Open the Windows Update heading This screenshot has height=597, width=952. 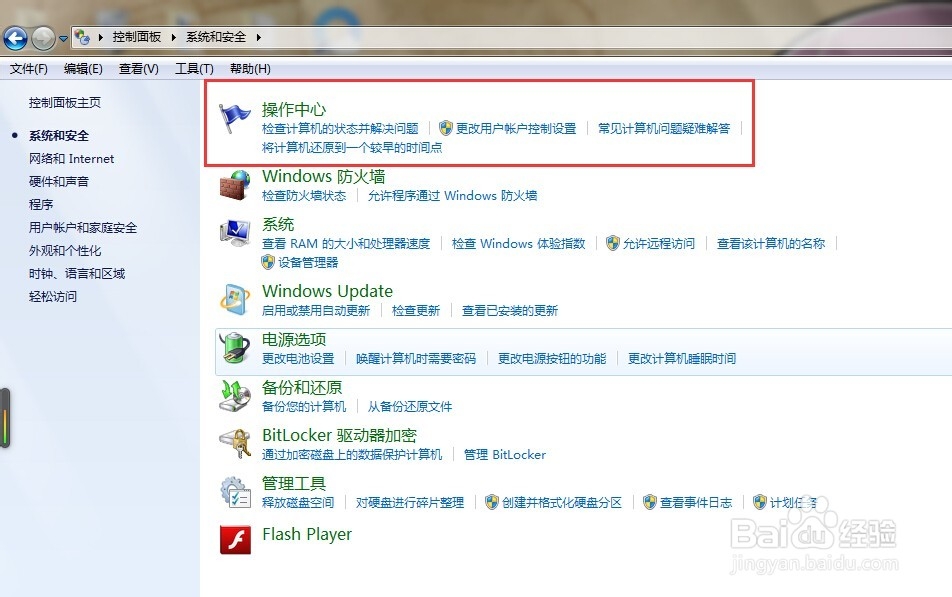coord(327,291)
